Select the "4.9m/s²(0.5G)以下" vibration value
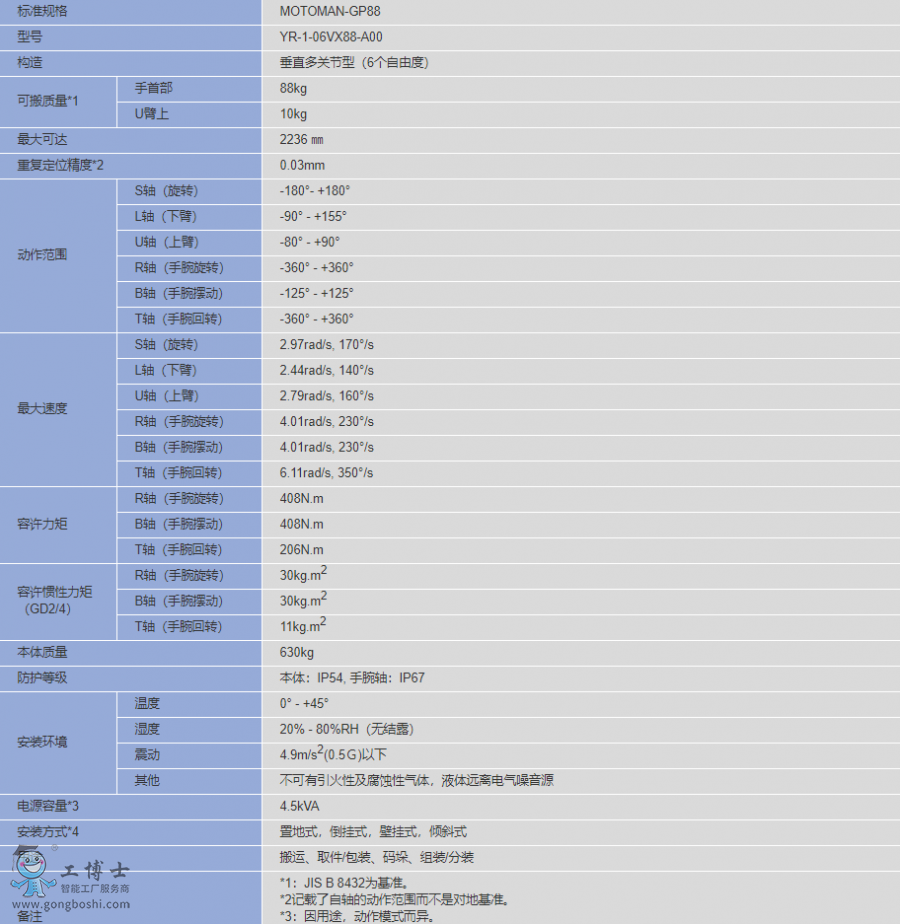The image size is (900, 924). coord(333,754)
